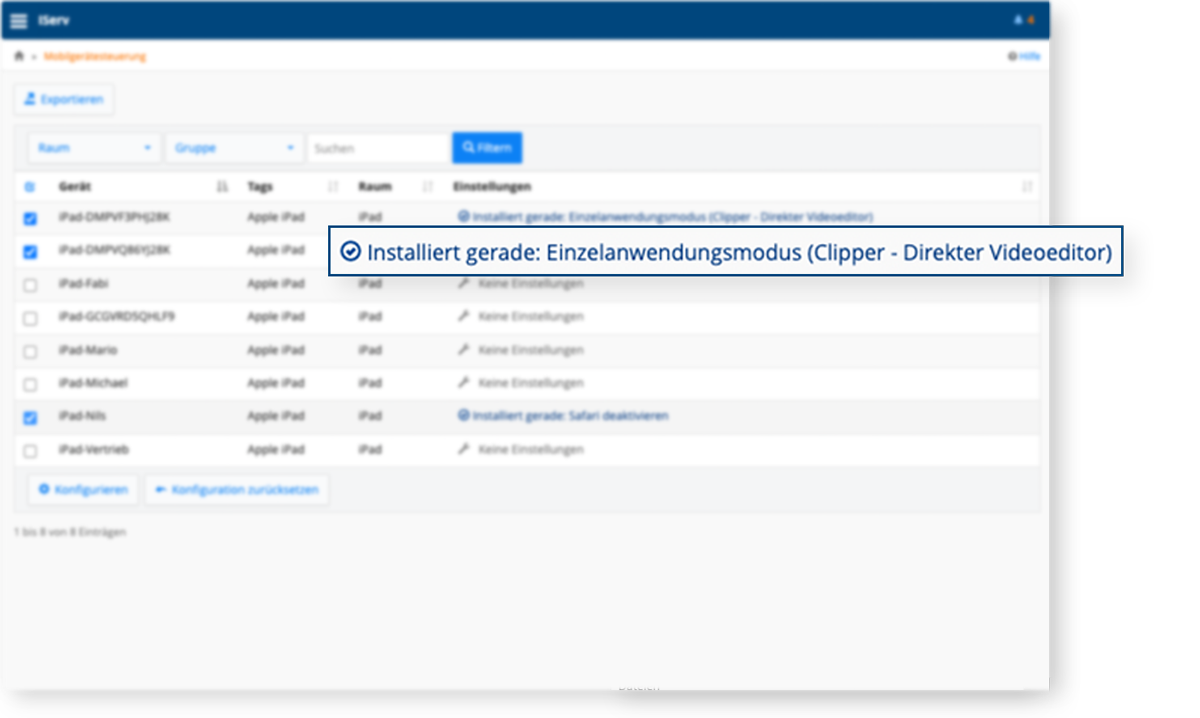This screenshot has height=718, width=1200.
Task: Open 'Installiert gerade: Safari deaktivieren' link
Action: [563, 416]
